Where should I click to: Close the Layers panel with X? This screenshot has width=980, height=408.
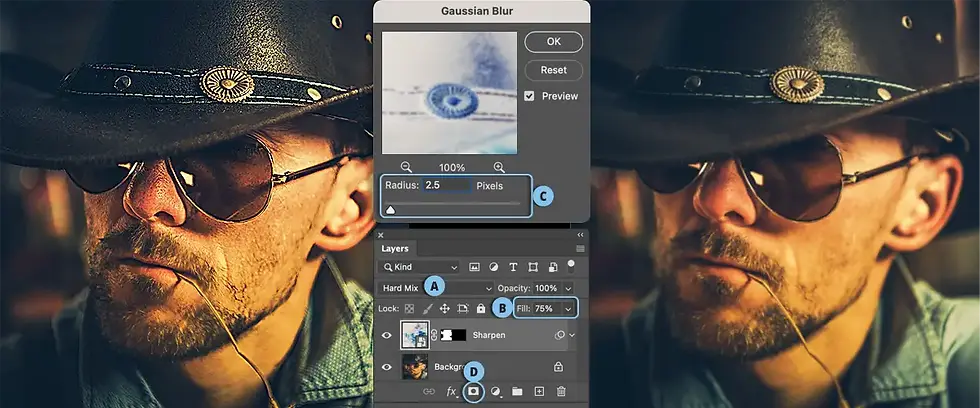[x=381, y=235]
